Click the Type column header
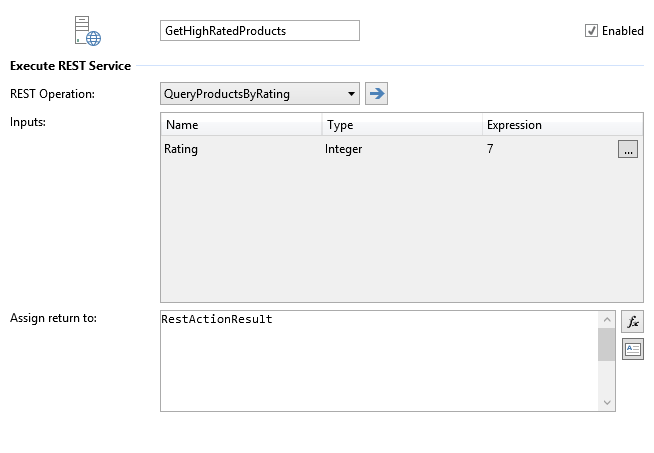Screen dimensions: 654x453 pos(400,125)
